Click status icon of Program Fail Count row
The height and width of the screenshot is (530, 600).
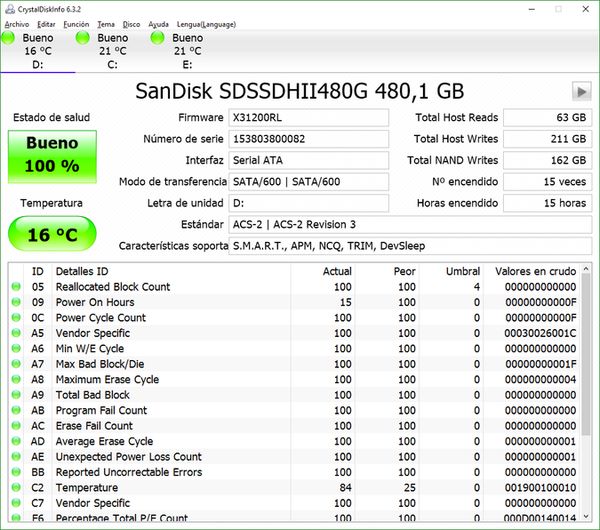[16, 410]
